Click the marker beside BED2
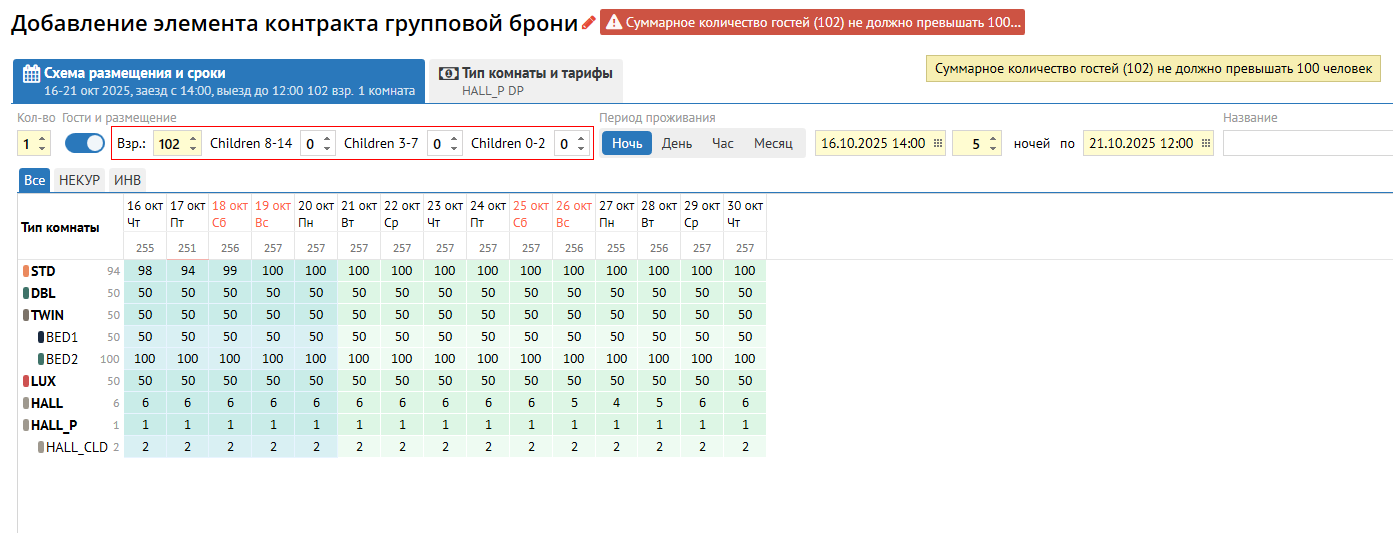The width and height of the screenshot is (1393, 533). pos(41,359)
